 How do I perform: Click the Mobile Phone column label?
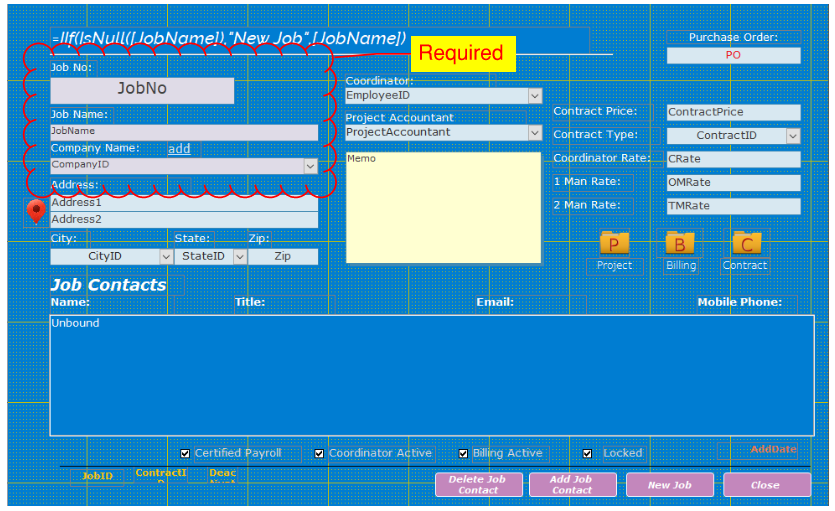point(739,302)
